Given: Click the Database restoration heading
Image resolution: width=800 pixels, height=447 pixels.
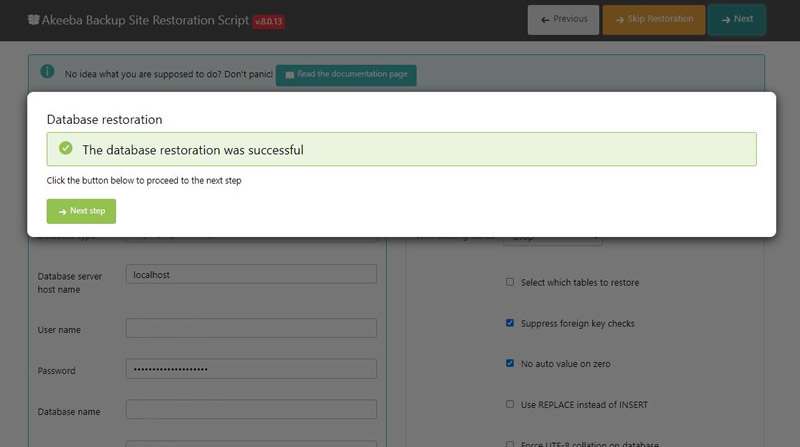Looking at the screenshot, I should 105,119.
